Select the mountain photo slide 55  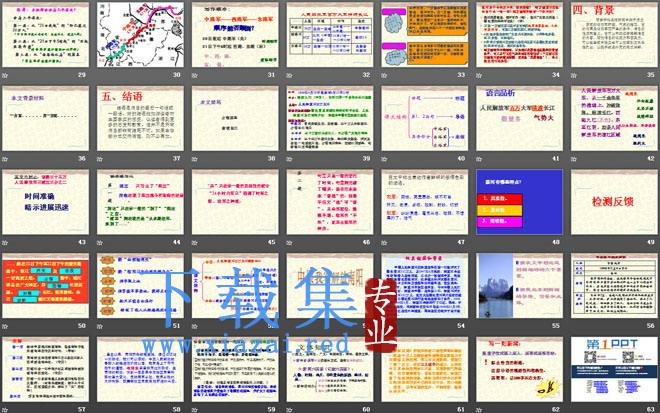coord(519,285)
